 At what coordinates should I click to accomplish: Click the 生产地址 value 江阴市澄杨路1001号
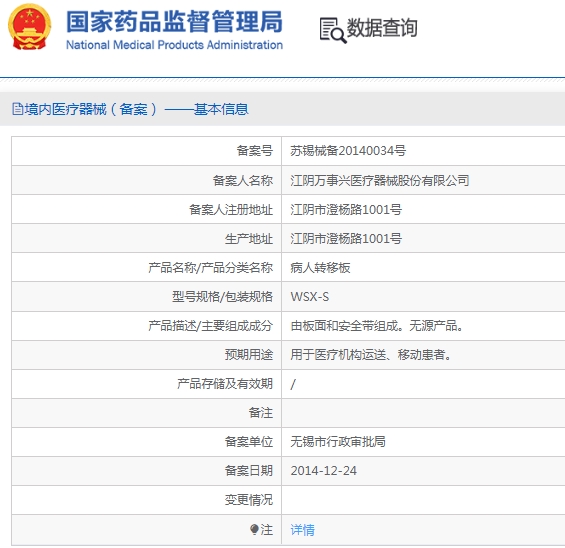[x=346, y=239]
